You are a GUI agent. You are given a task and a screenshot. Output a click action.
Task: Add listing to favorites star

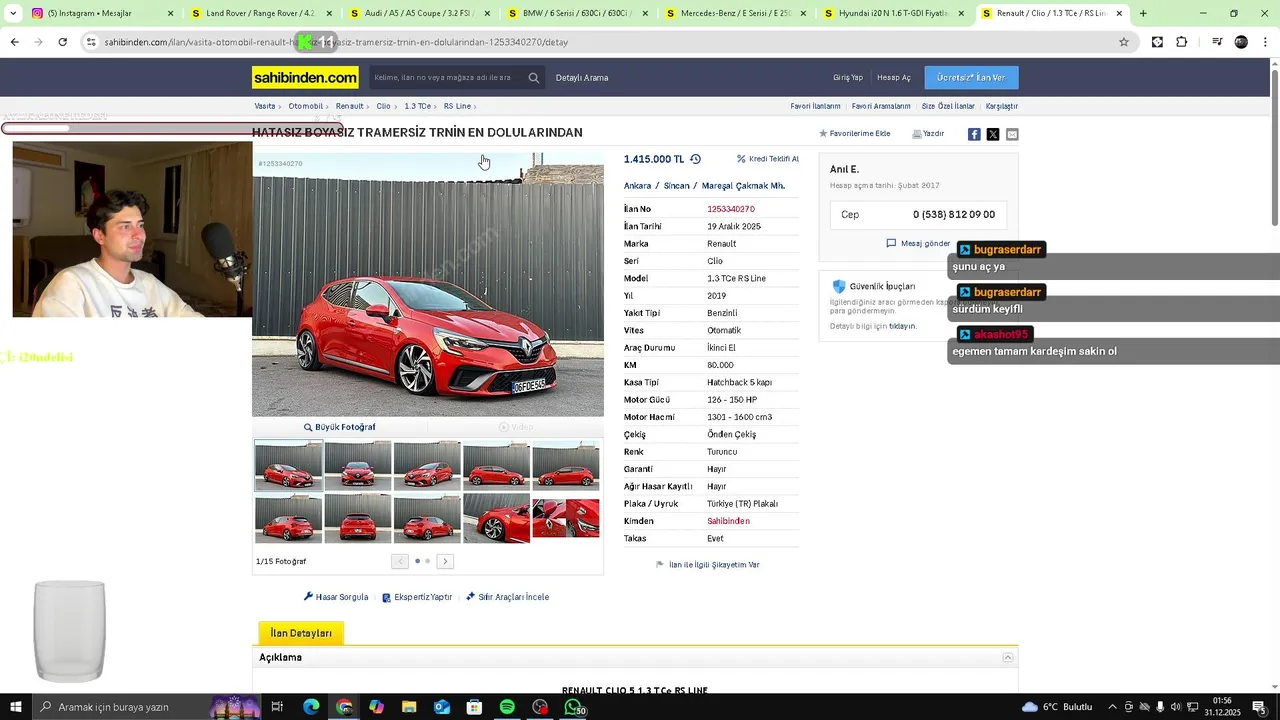(x=823, y=133)
